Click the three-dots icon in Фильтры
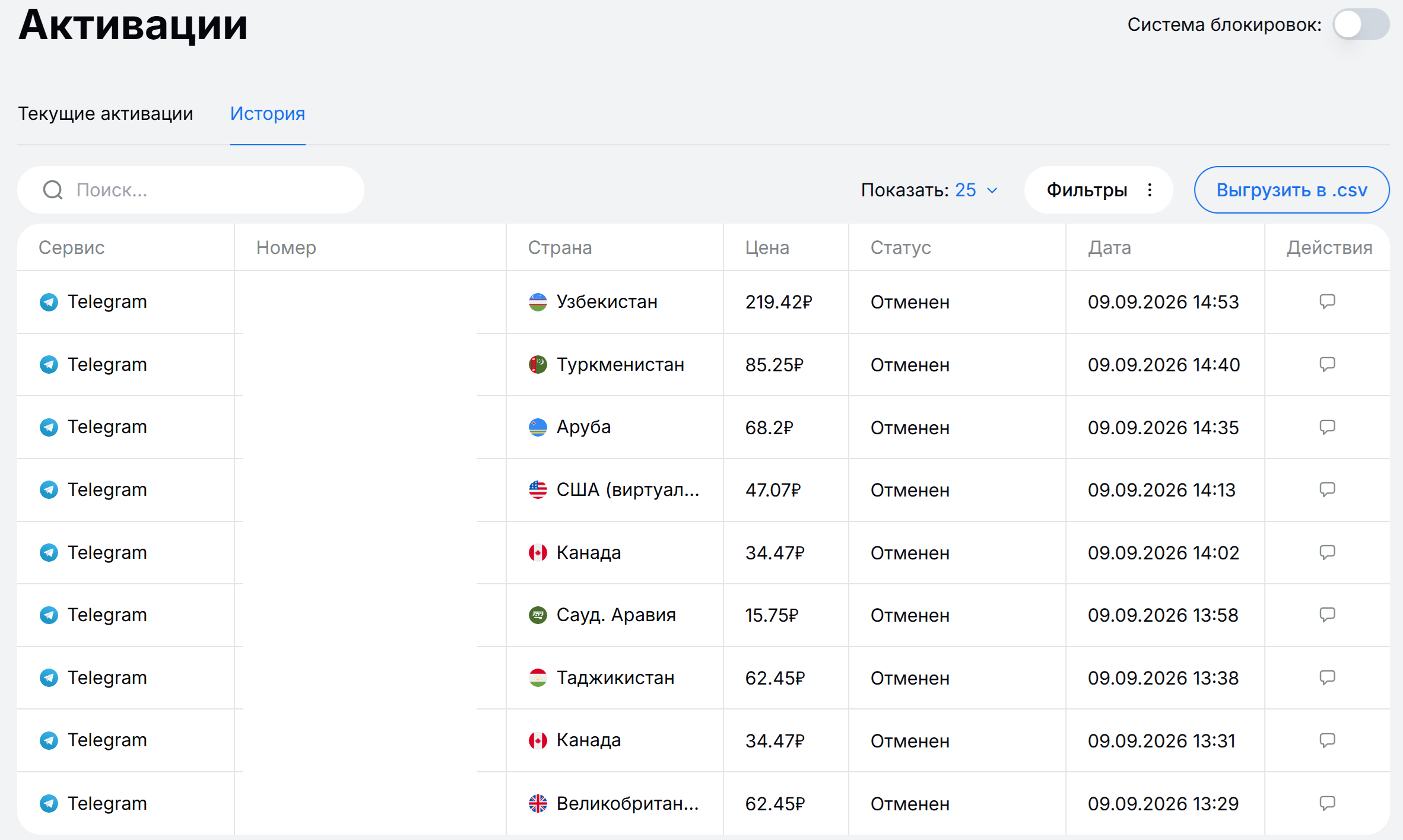This screenshot has height=840, width=1403. (1150, 190)
